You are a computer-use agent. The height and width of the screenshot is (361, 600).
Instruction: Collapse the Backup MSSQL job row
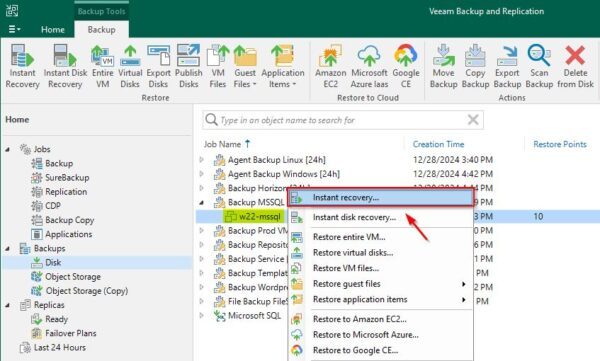[202, 202]
